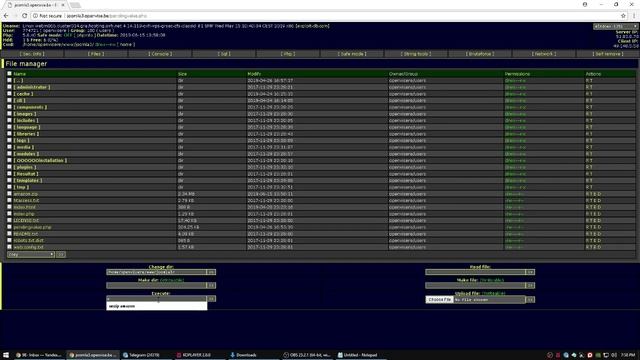This screenshot has width=640, height=360.
Task: Focus the Make file input field
Action: click(x=476, y=285)
